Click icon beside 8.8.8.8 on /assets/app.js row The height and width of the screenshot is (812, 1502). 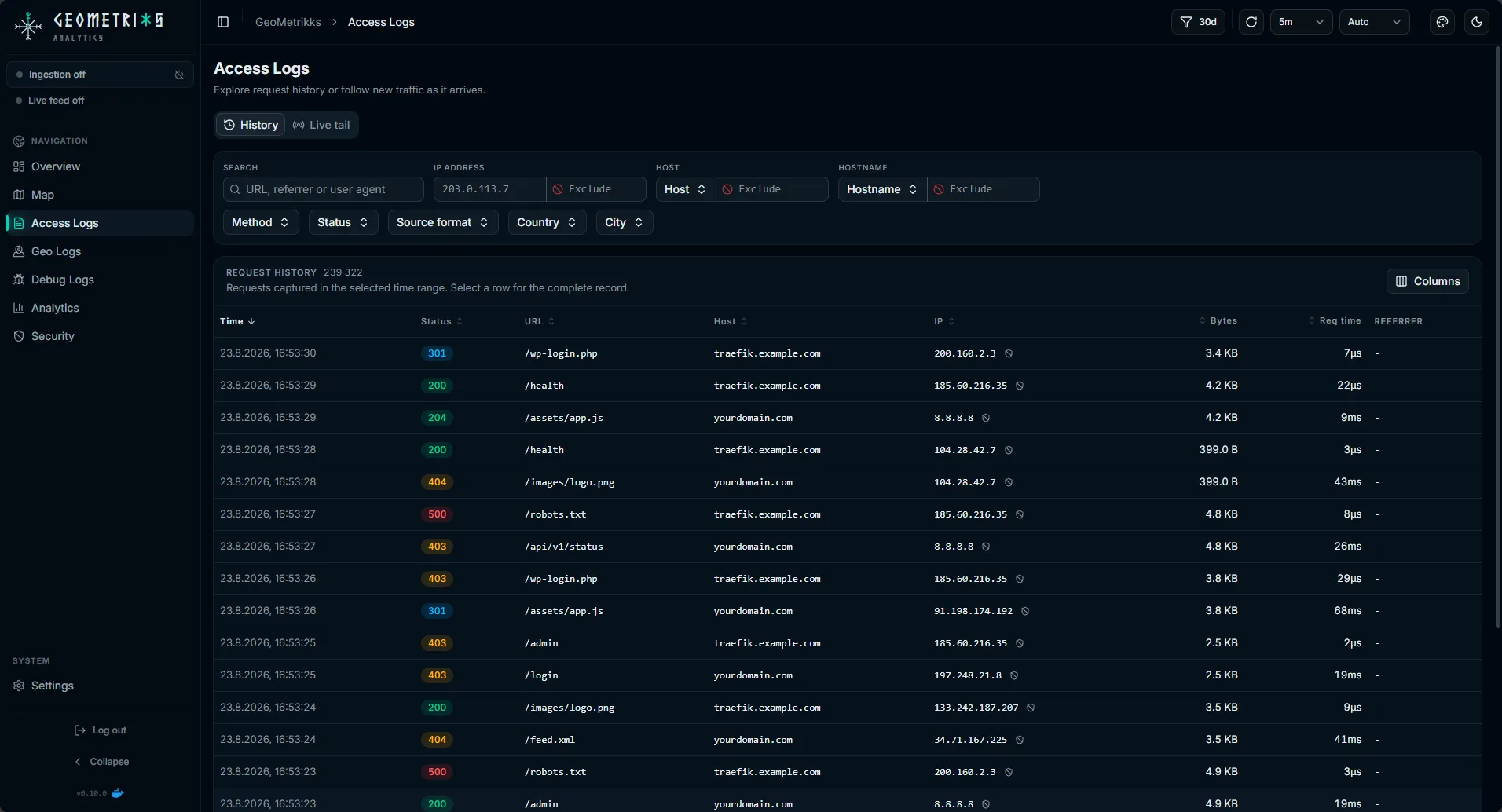[x=986, y=418]
